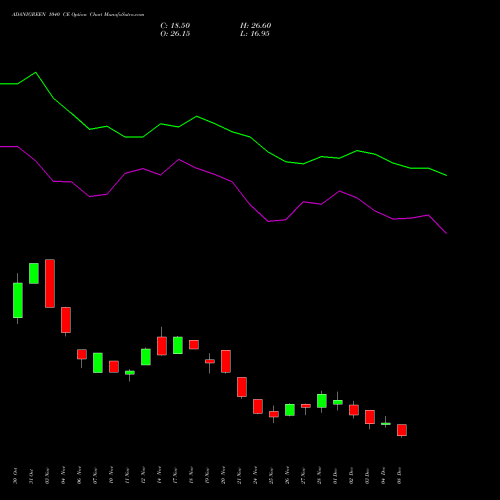The height and width of the screenshot is (500, 500).
Task: Click the 17 Nov date label
Action: (x=175, y=476)
